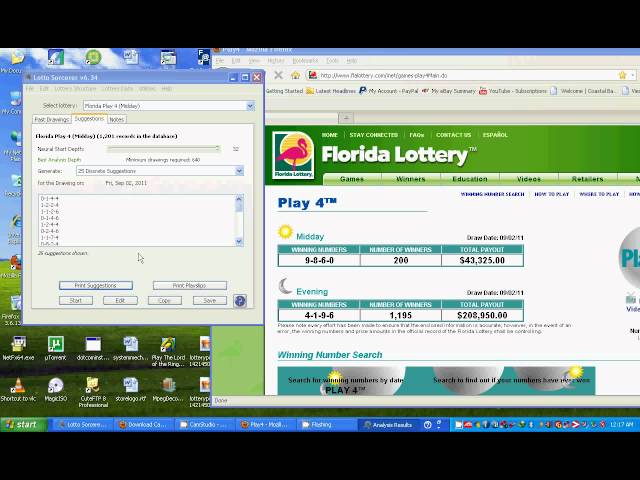This screenshot has width=640, height=480.
Task: Click PayPal bookmark in Firefox bookmarks bar
Action: 389,91
